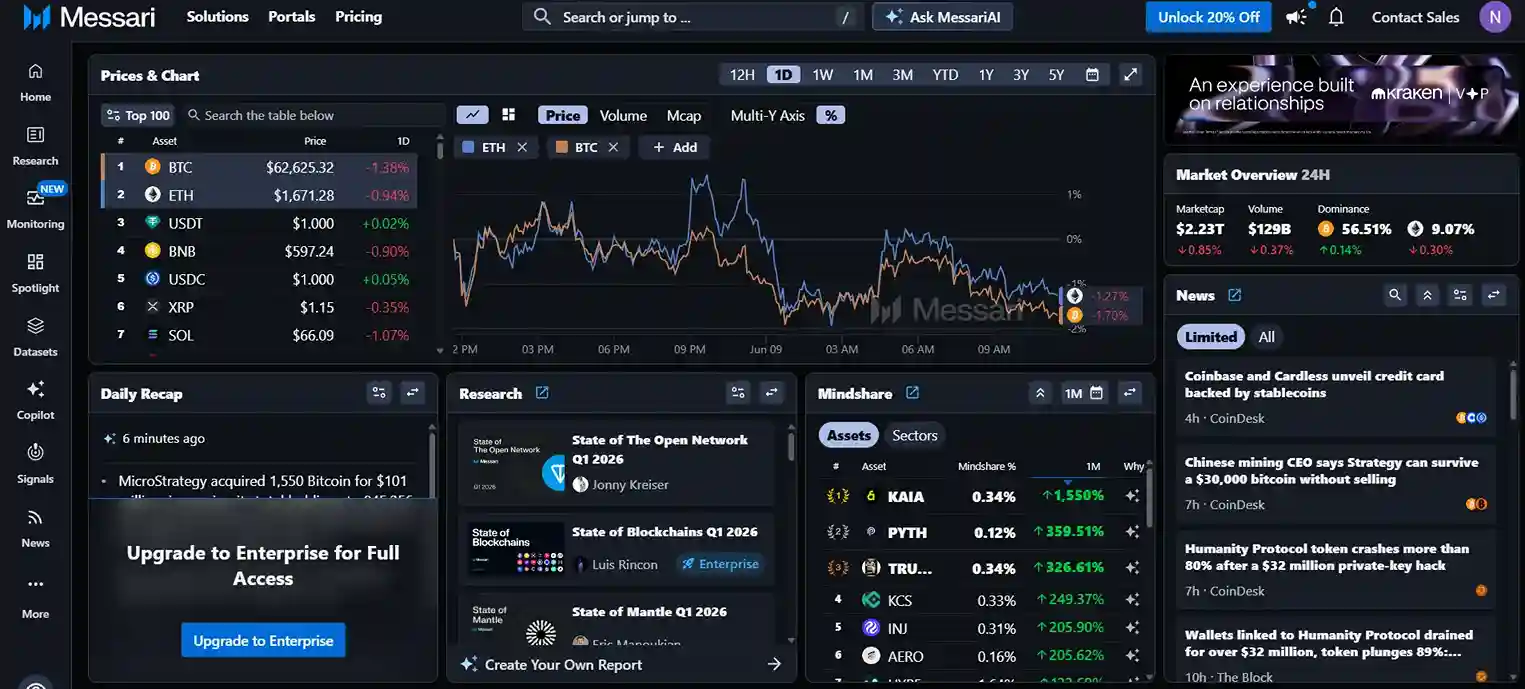Click Unlock 20% Off button
The width and height of the screenshot is (1525, 689).
[1209, 17]
